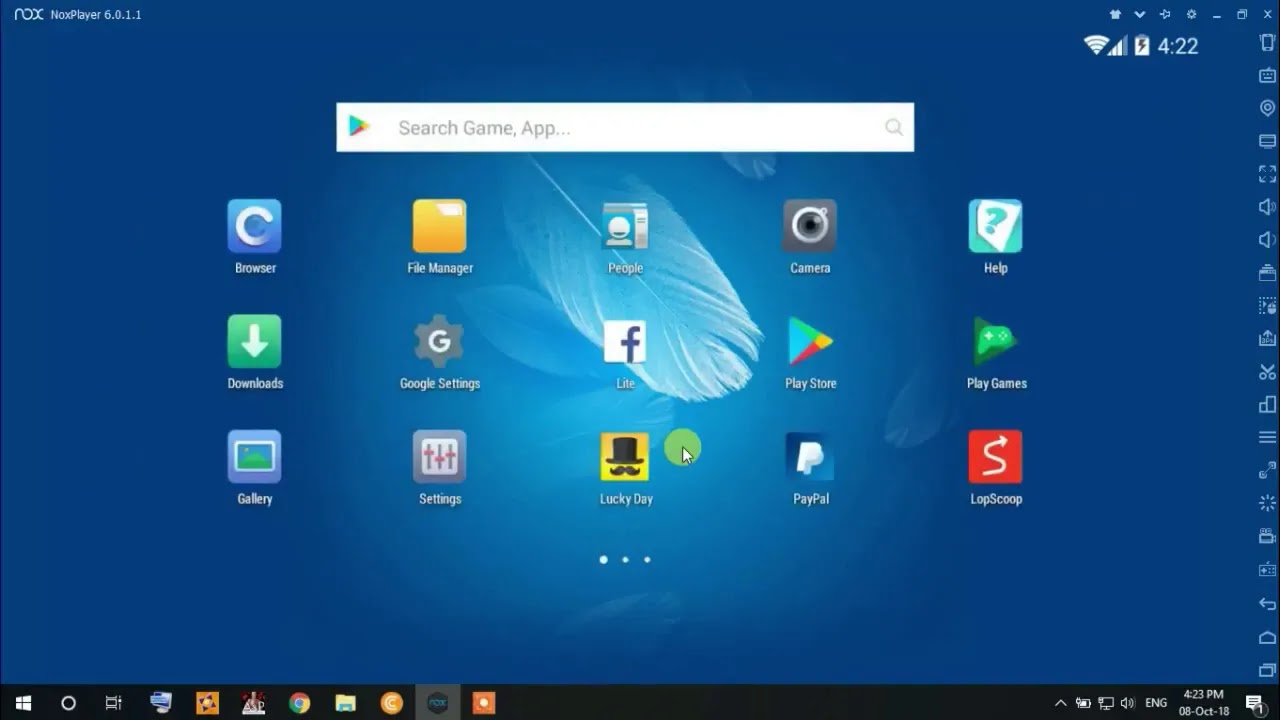The width and height of the screenshot is (1280, 720).
Task: Click the loading spinner icon in sidebar
Action: [1267, 504]
